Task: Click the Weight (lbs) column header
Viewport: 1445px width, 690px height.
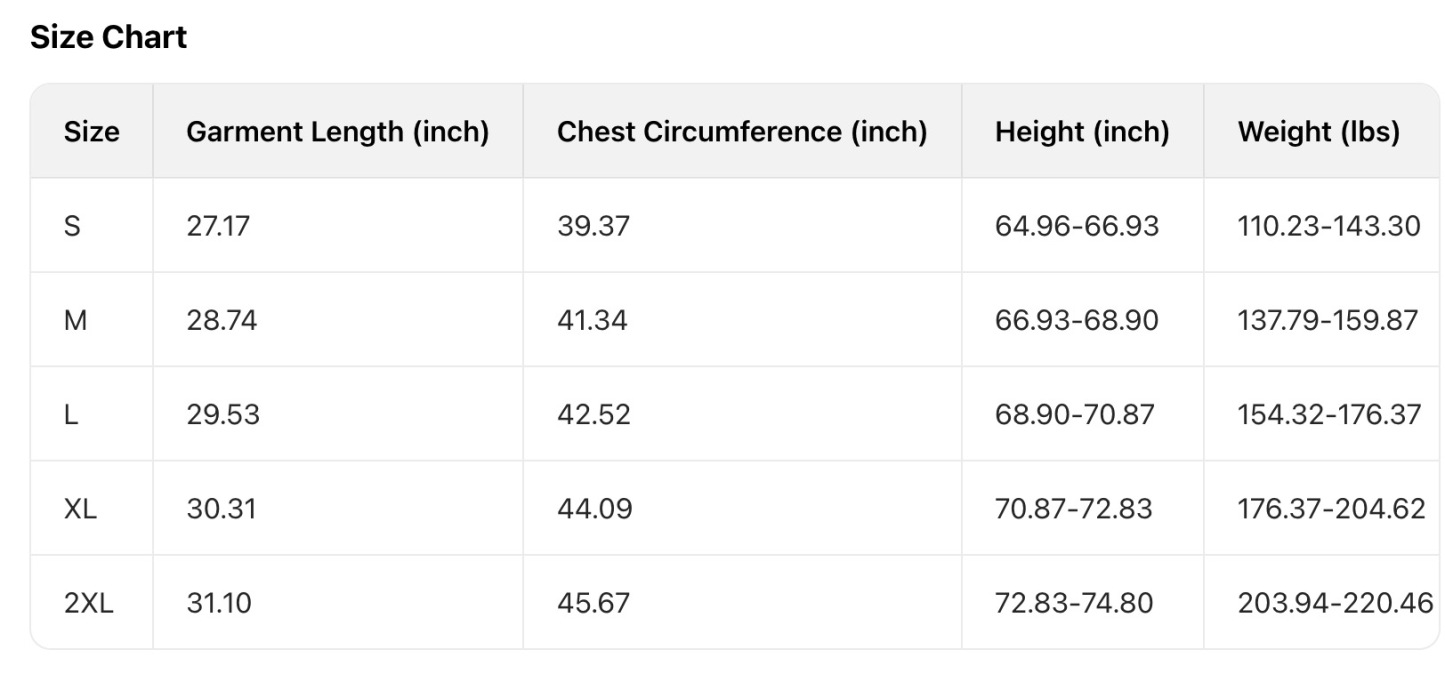Action: [x=1318, y=132]
